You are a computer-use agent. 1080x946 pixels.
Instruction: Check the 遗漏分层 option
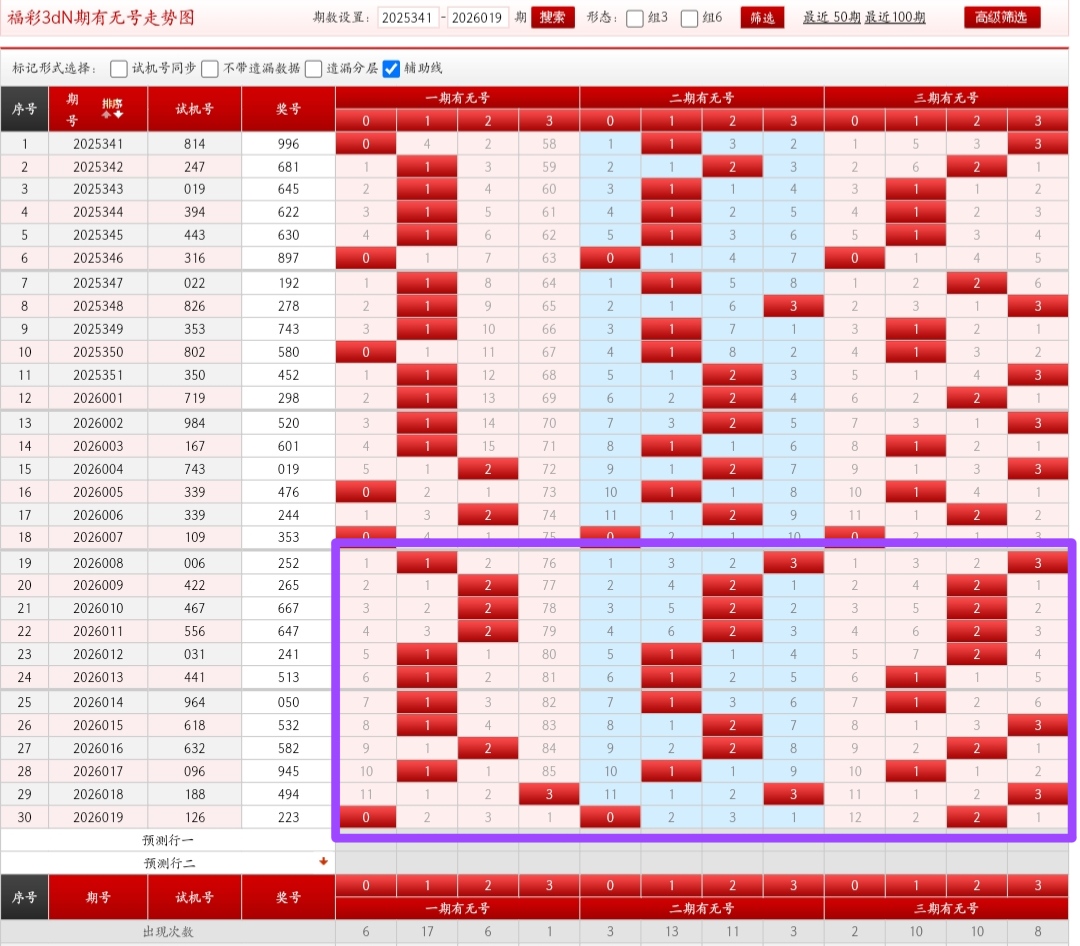pos(313,69)
